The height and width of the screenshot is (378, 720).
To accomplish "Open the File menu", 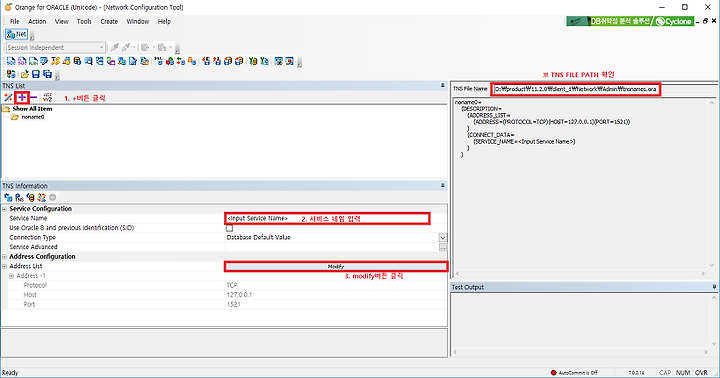I will [x=15, y=21].
